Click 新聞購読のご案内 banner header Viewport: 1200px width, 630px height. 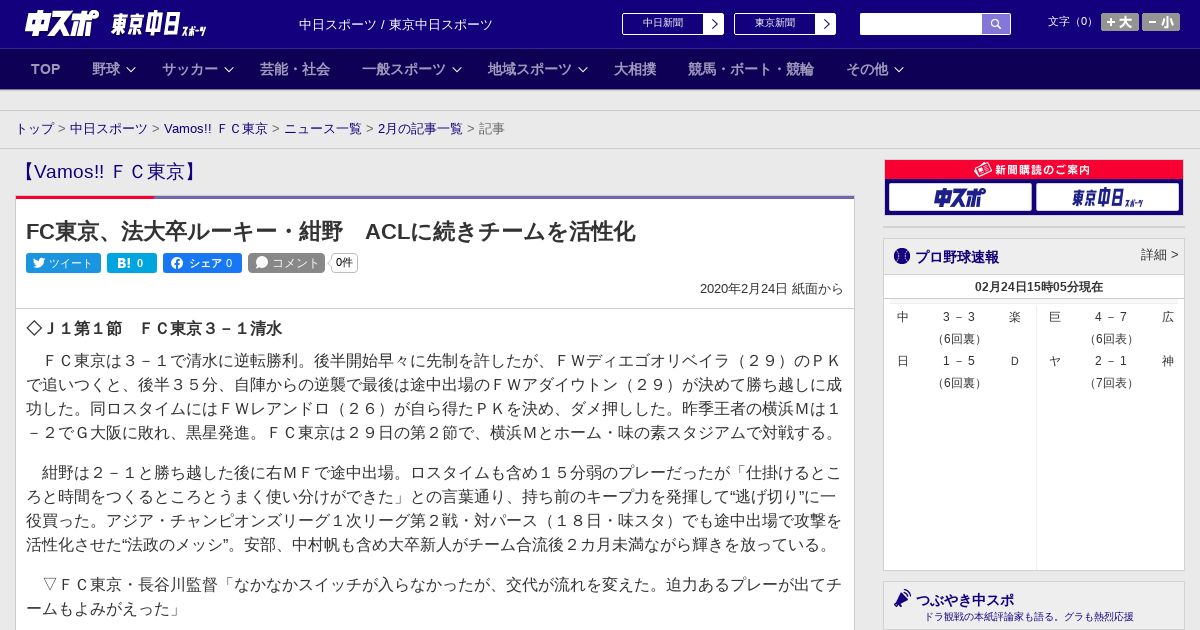pos(1034,170)
